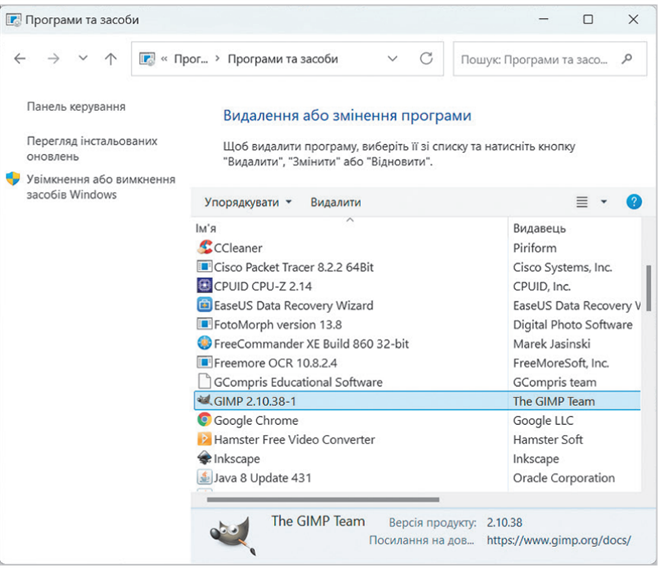Open the recent locations chevron

pyautogui.click(x=83, y=58)
